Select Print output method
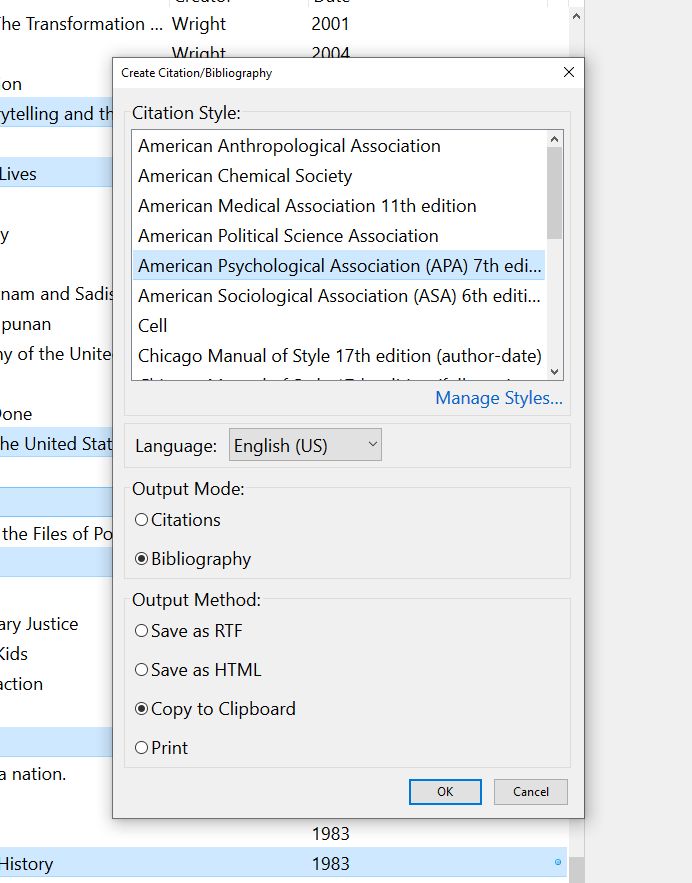The width and height of the screenshot is (692, 883). (162, 748)
